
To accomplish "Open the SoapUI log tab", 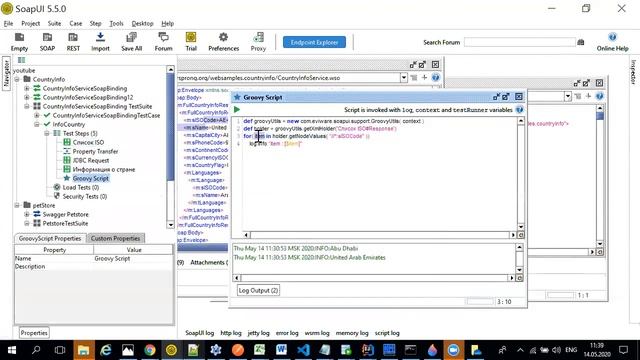I will [200, 333].
